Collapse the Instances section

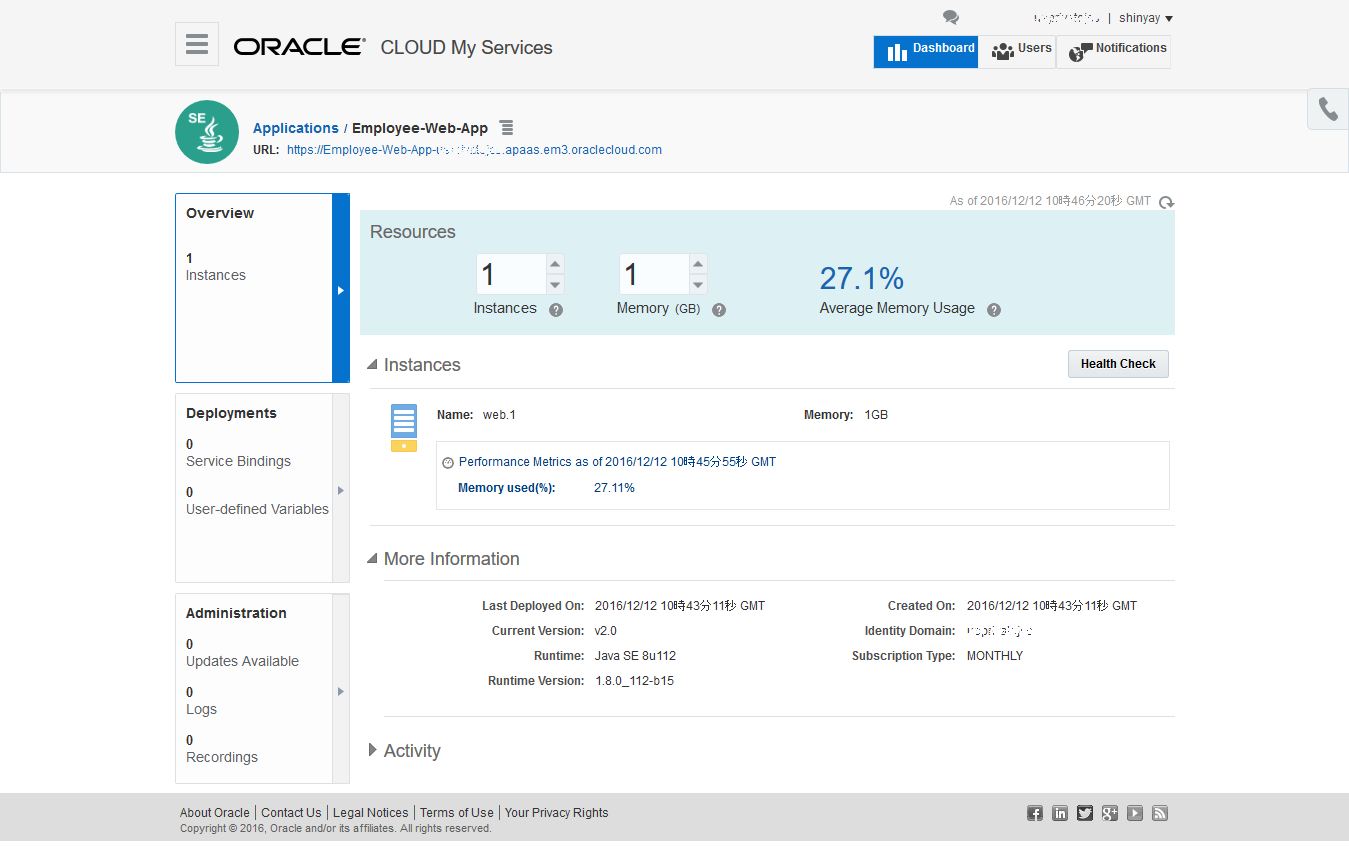pyautogui.click(x=372, y=365)
